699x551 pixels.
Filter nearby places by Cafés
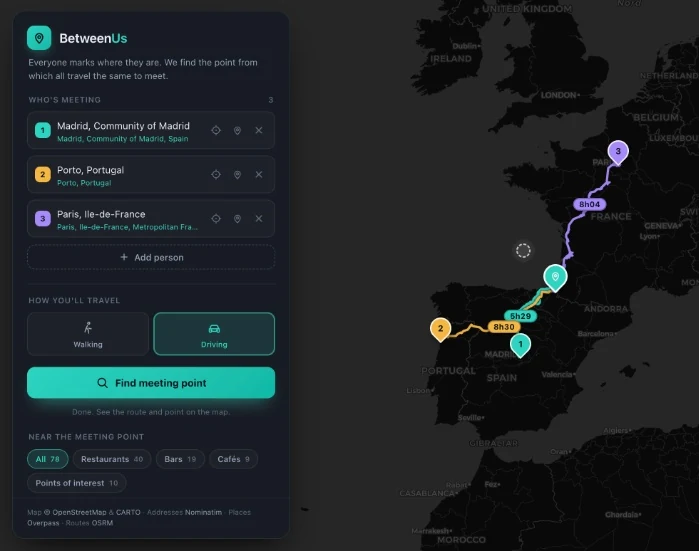[234, 459]
